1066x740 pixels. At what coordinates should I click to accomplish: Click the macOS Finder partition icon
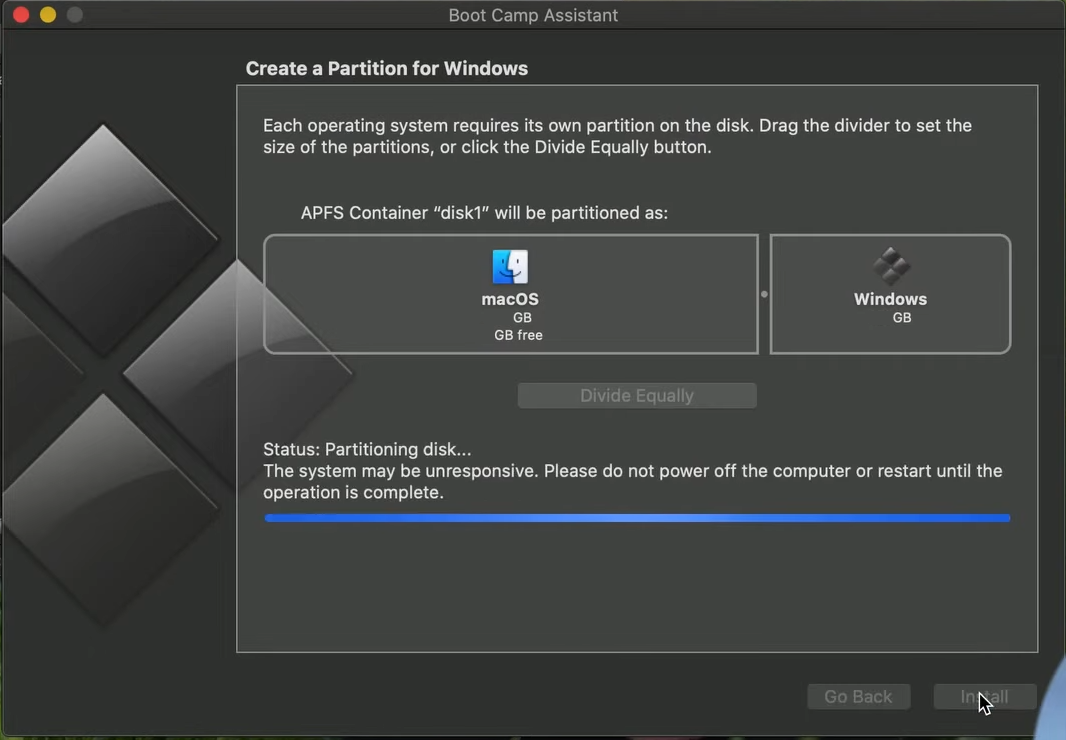pyautogui.click(x=510, y=267)
